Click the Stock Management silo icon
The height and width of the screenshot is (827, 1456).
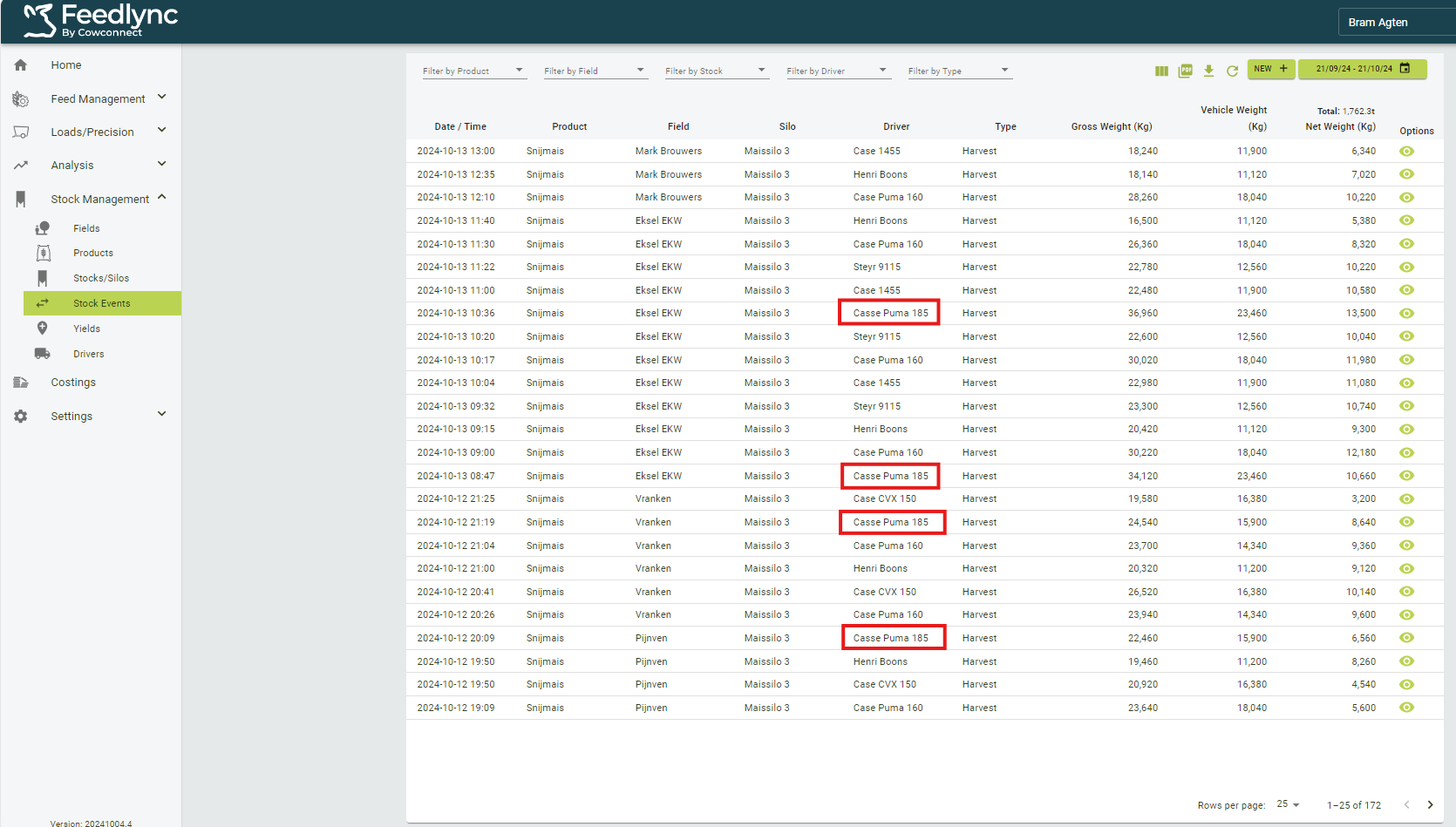tap(21, 200)
